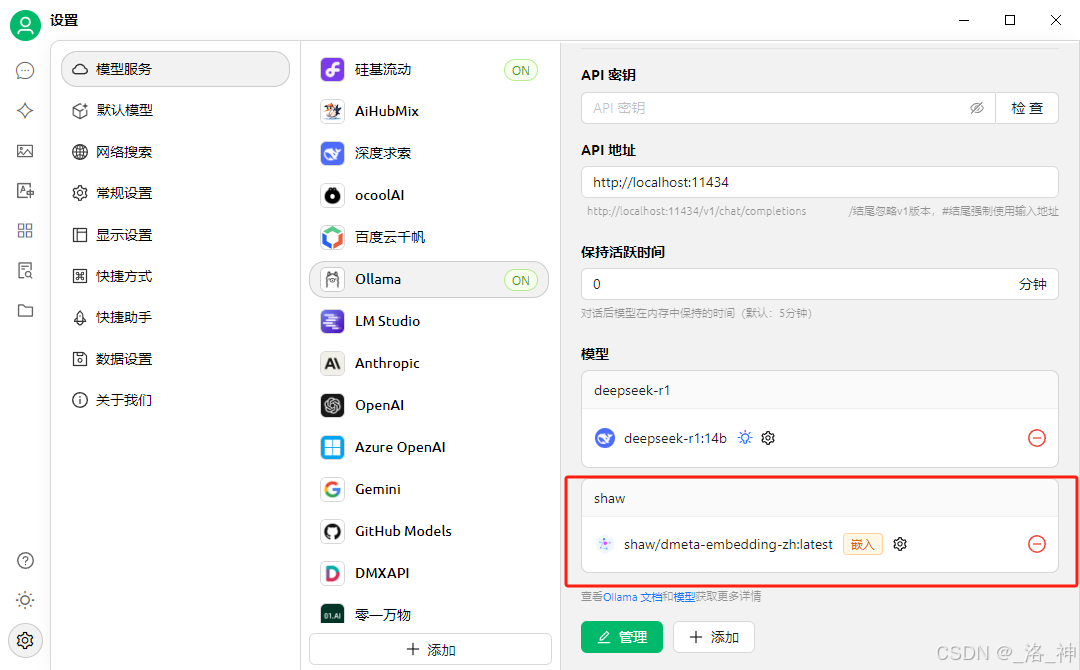Viewport: 1080px width, 670px height.
Task: Select 快捷助手 settings section
Action: (176, 317)
